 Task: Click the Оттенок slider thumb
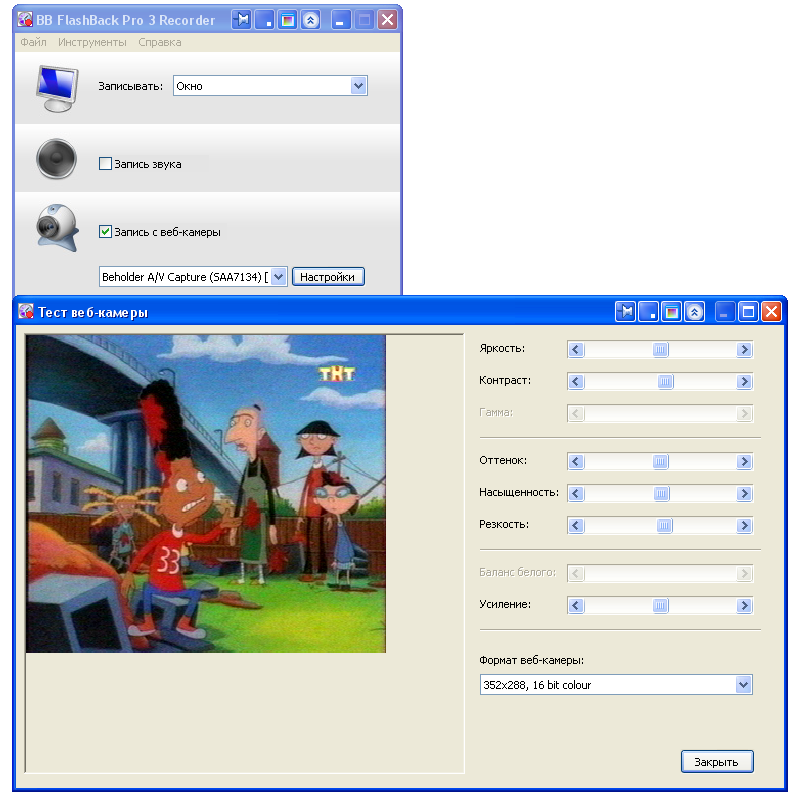660,461
